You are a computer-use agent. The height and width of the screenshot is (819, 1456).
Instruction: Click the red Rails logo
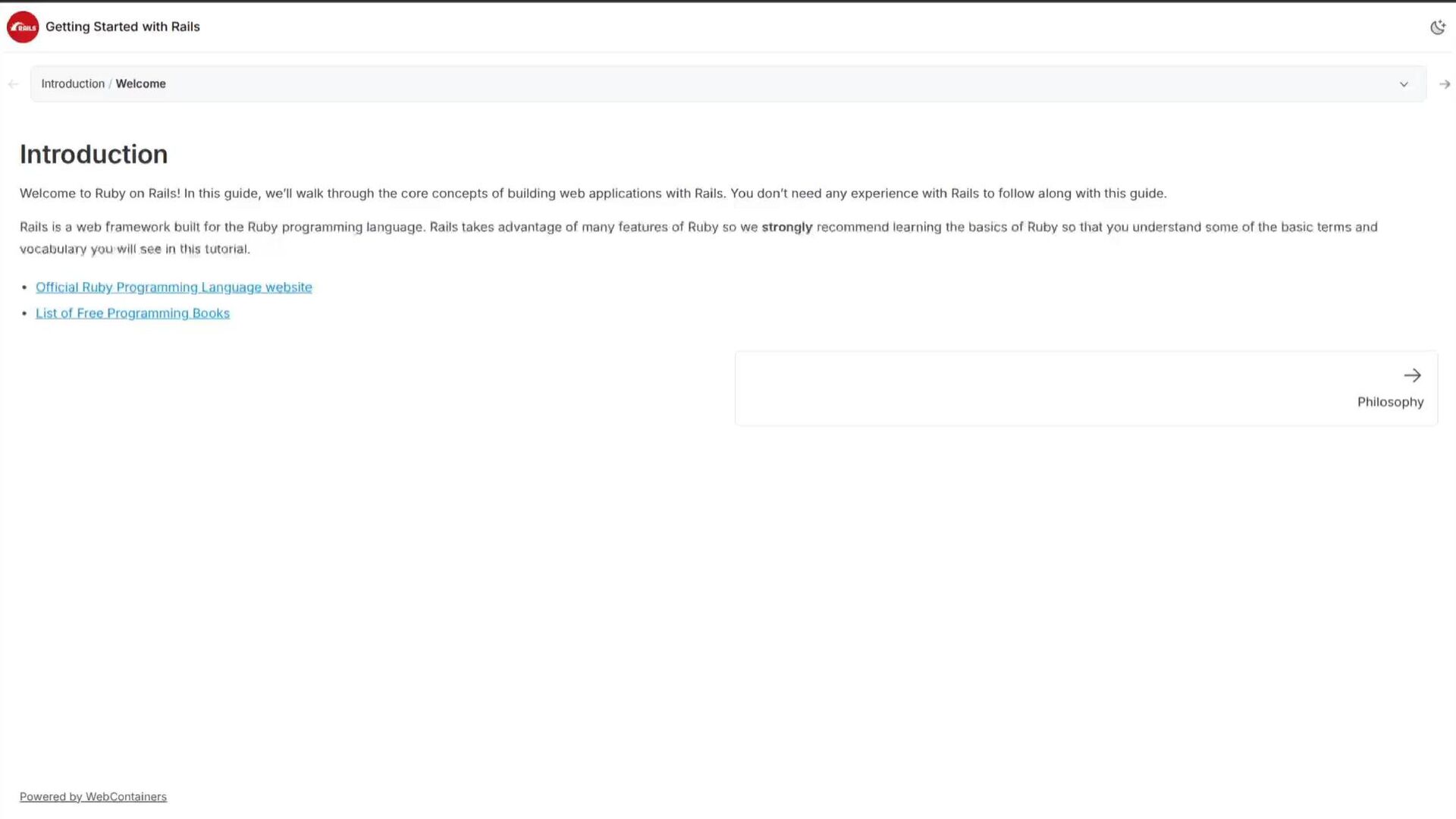(23, 27)
